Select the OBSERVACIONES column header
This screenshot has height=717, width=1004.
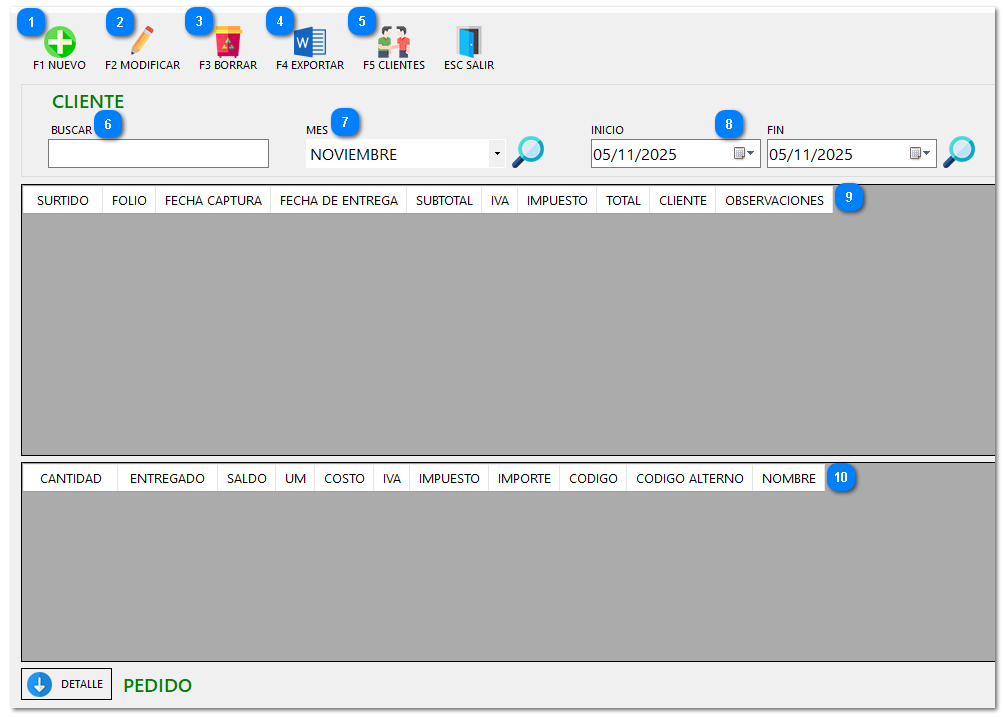pos(774,200)
